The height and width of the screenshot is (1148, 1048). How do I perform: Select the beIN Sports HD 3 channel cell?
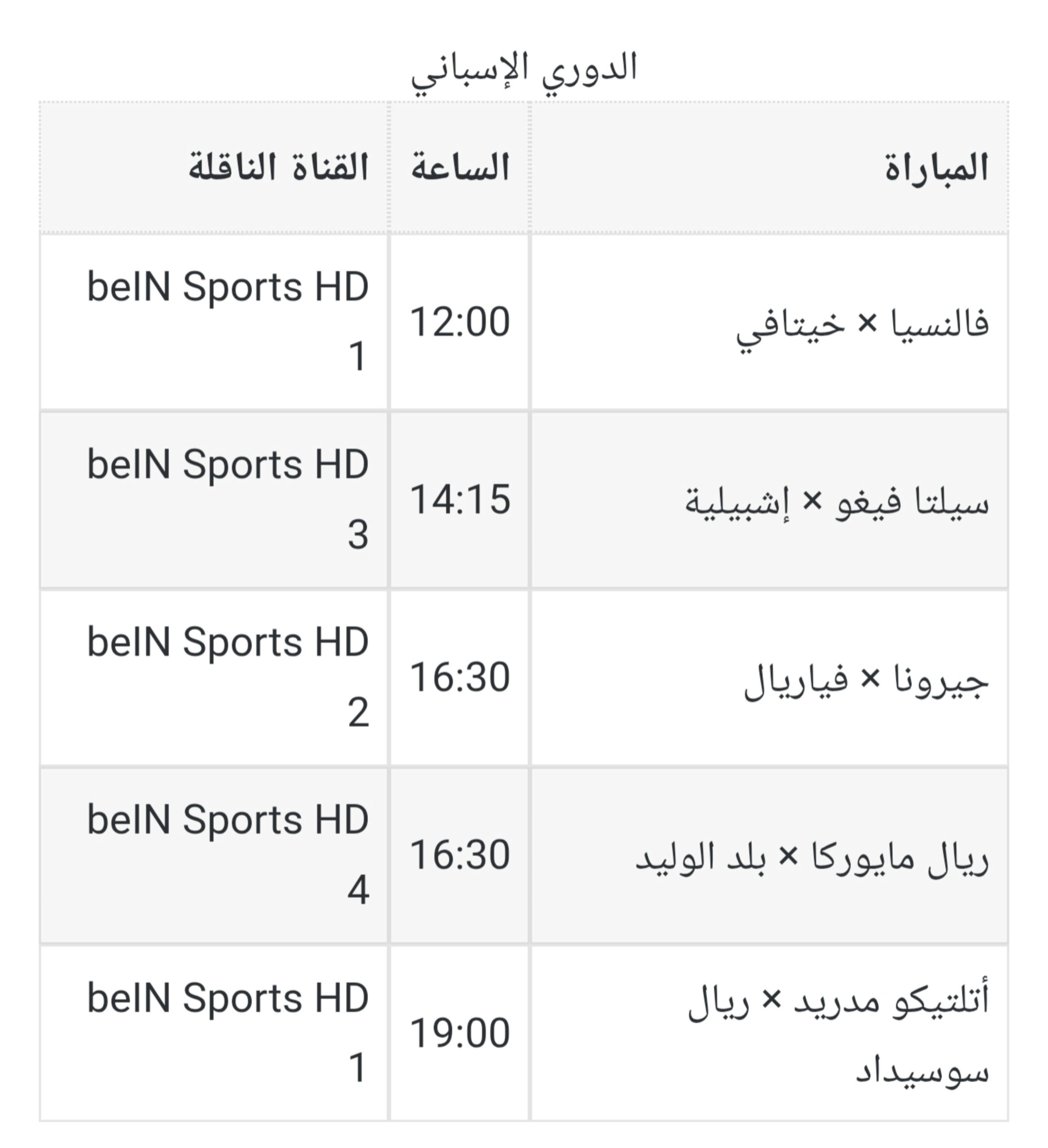tap(214, 500)
